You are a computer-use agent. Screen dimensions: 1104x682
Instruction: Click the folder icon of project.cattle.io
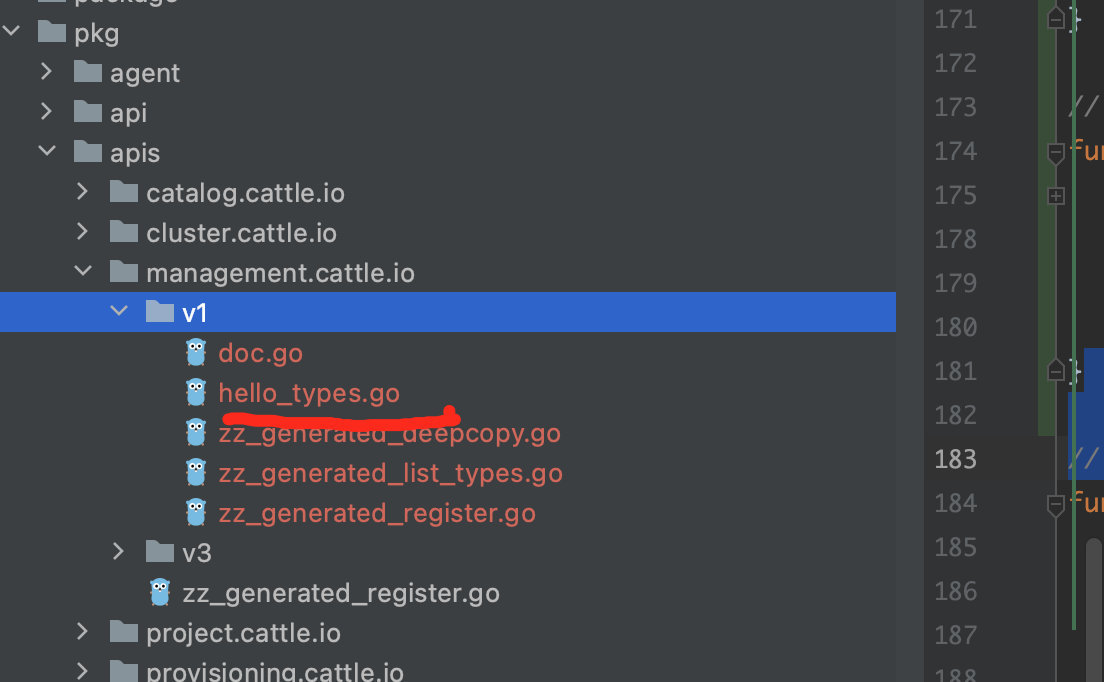click(x=124, y=633)
